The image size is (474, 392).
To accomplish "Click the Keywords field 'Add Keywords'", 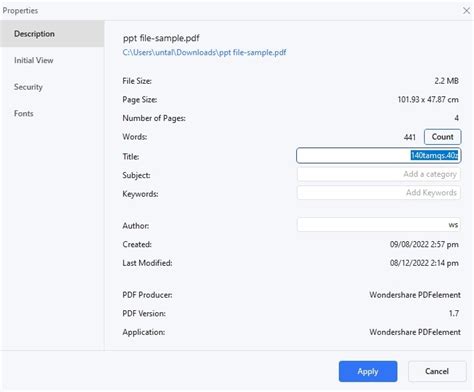I will [379, 193].
